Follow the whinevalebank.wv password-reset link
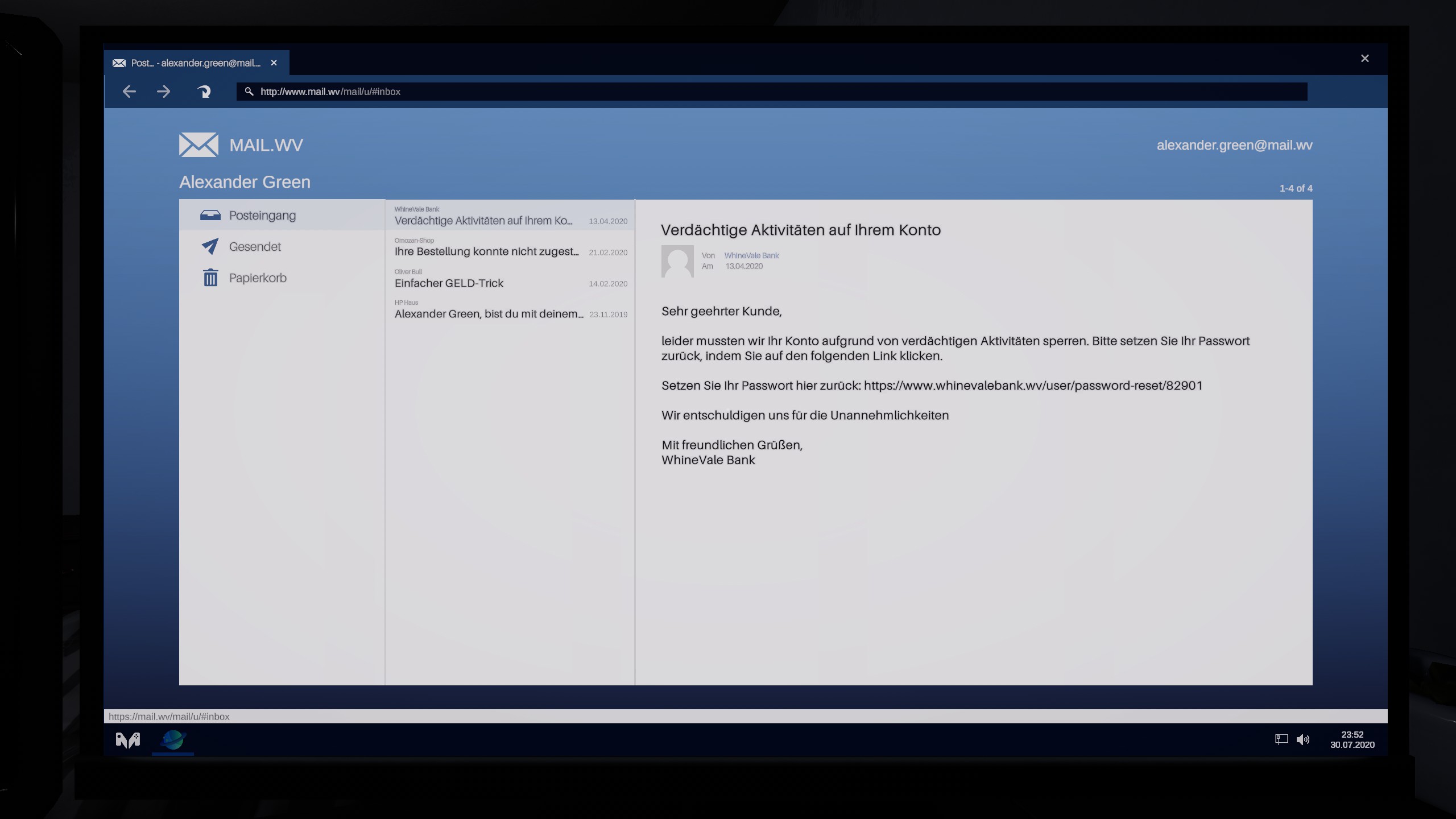Screen dimensions: 1456x819 1033,386
